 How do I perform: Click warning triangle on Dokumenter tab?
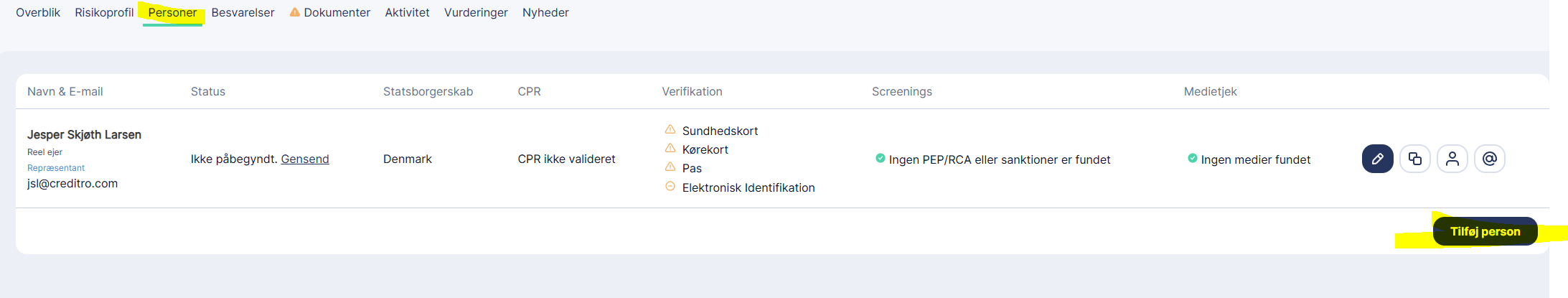[294, 12]
